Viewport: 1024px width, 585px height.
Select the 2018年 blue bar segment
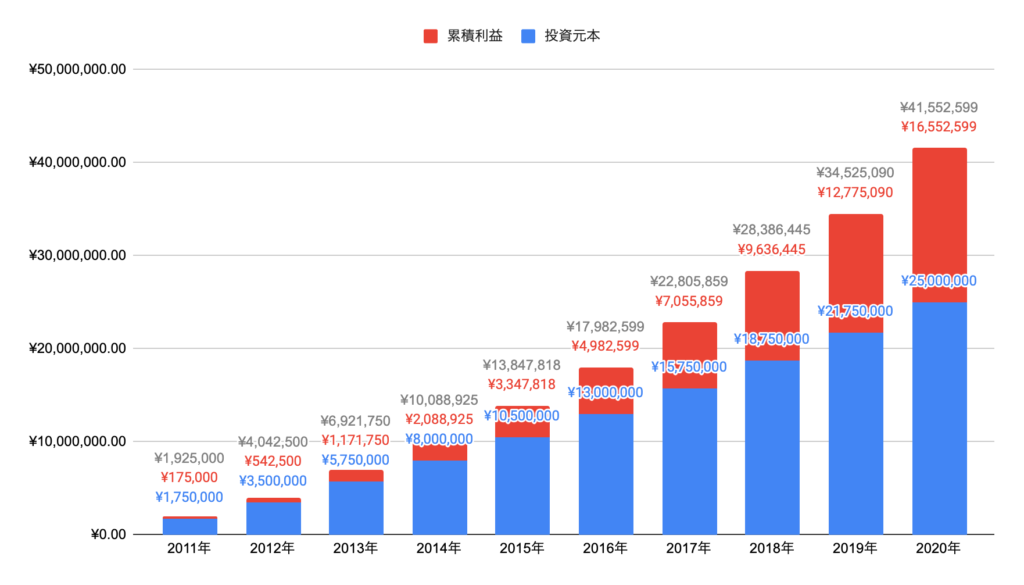773,447
